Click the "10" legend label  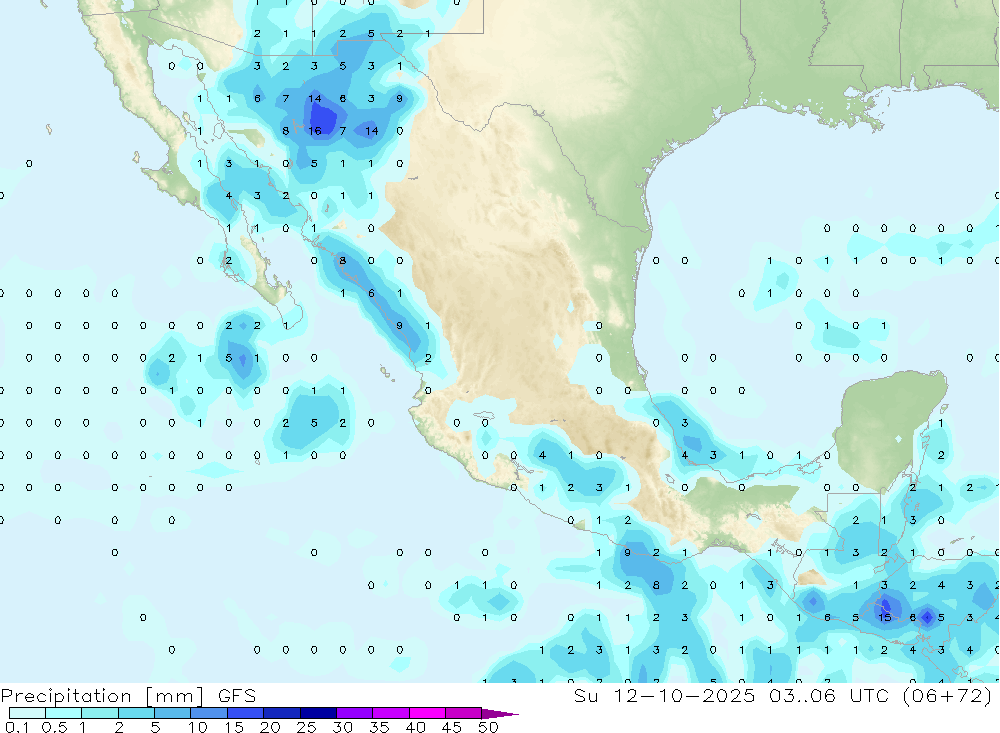tap(198, 727)
